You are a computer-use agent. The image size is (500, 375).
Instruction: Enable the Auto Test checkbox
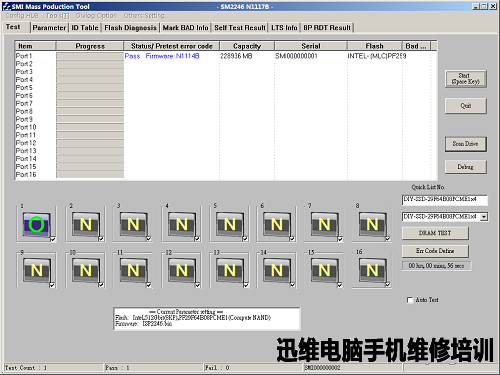click(x=410, y=300)
